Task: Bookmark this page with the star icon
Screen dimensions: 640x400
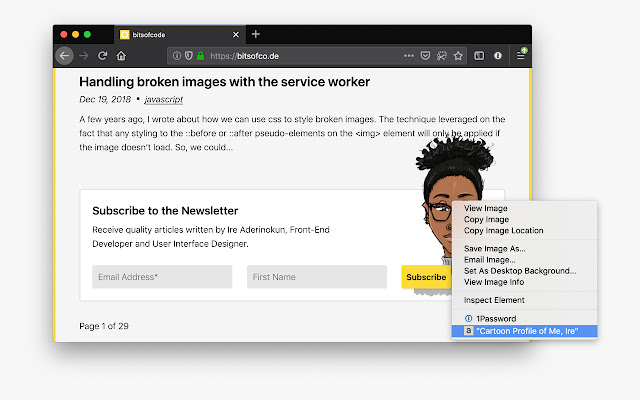Action: click(458, 56)
